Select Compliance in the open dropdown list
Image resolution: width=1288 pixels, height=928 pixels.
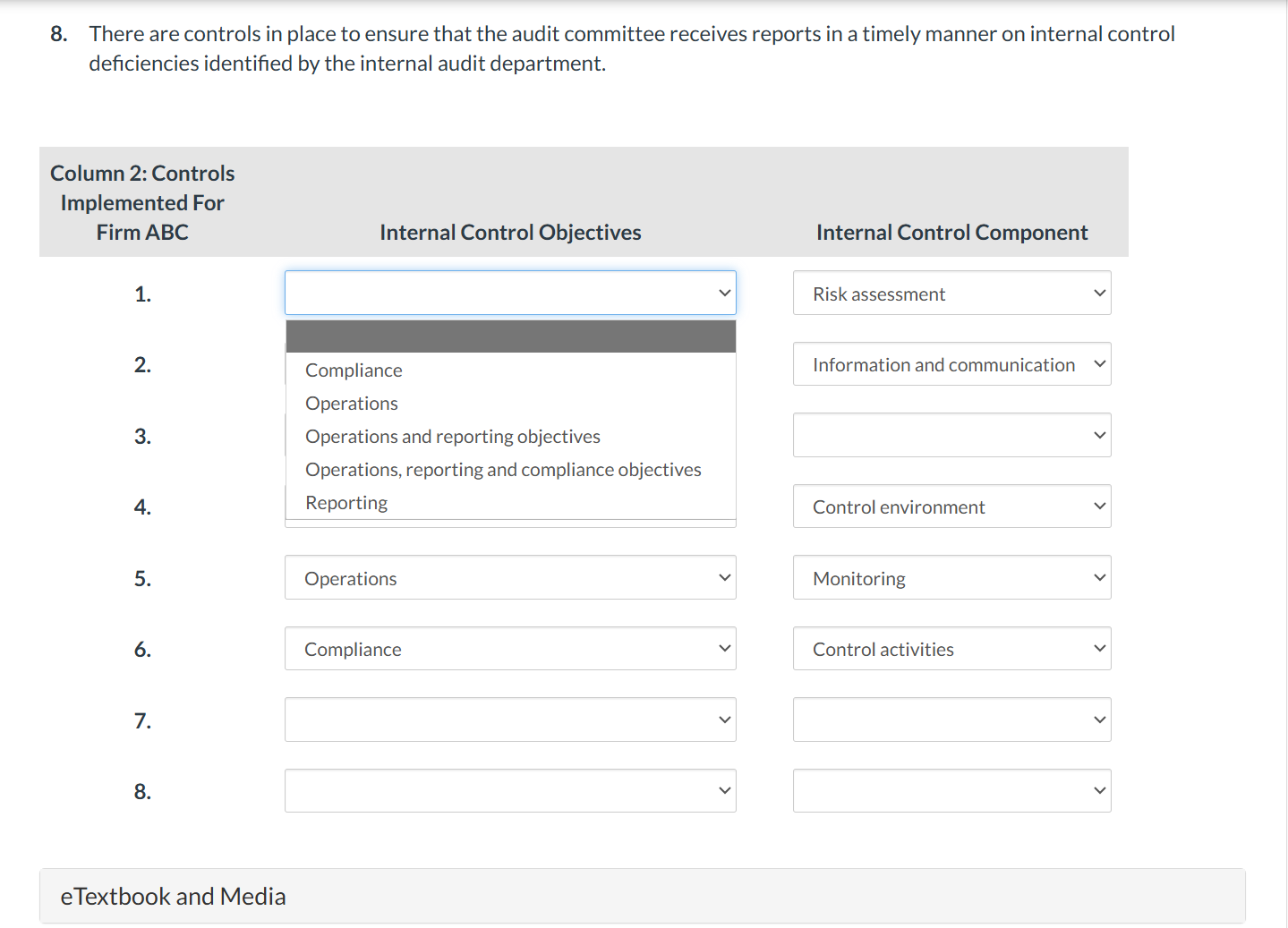click(510, 370)
